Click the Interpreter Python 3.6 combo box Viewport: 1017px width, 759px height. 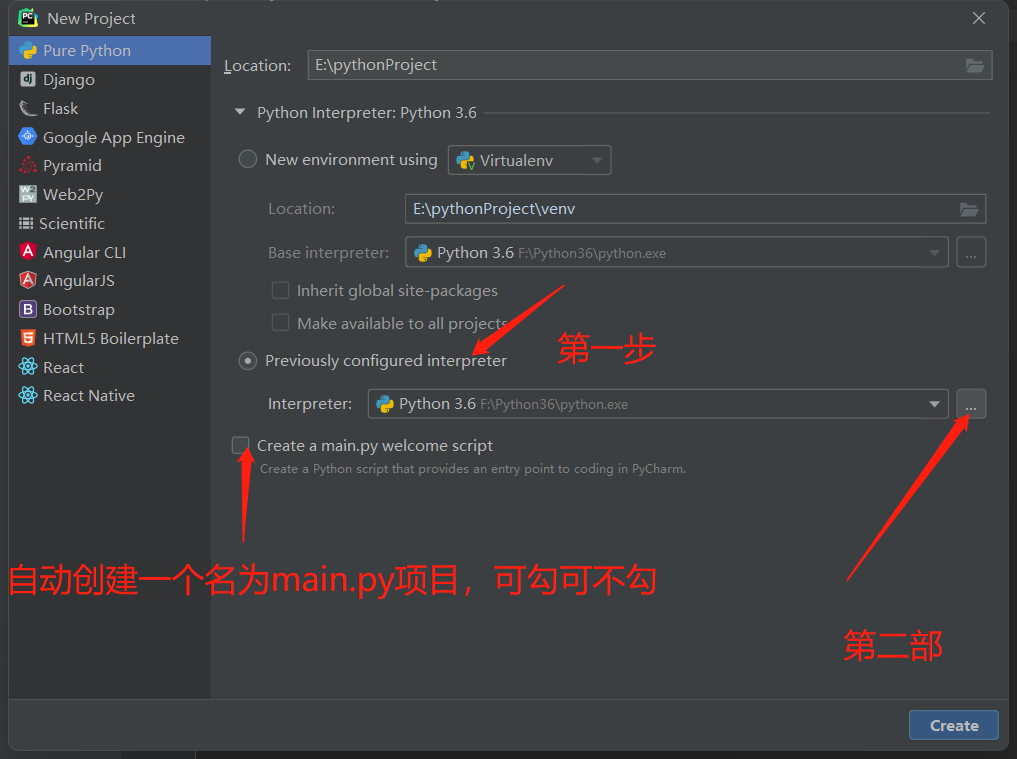click(658, 404)
